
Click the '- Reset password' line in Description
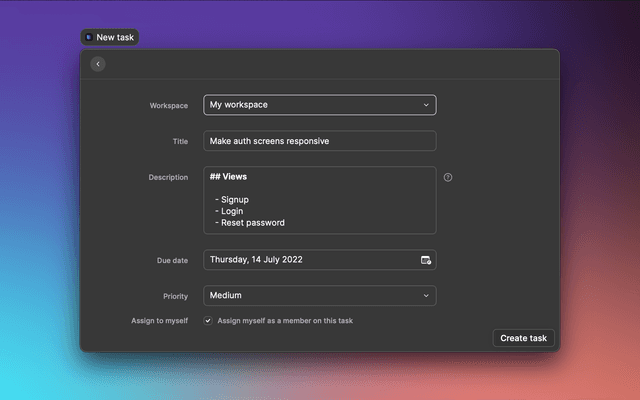pos(250,223)
